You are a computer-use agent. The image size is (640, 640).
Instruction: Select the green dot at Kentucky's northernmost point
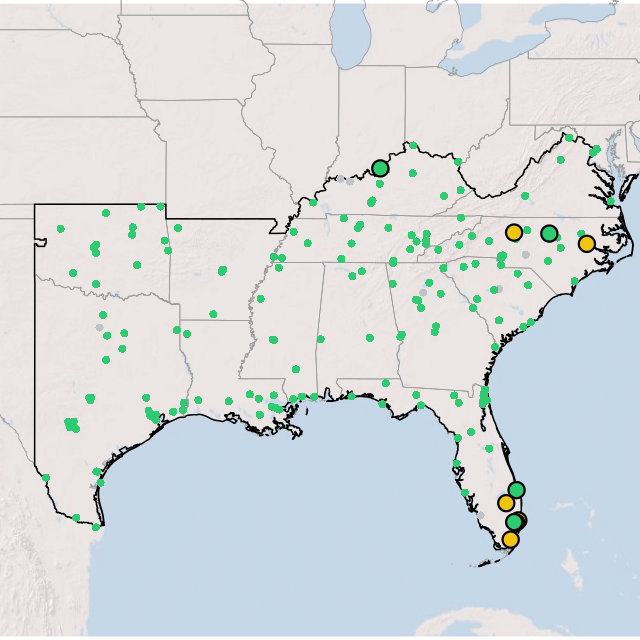pyautogui.click(x=413, y=145)
